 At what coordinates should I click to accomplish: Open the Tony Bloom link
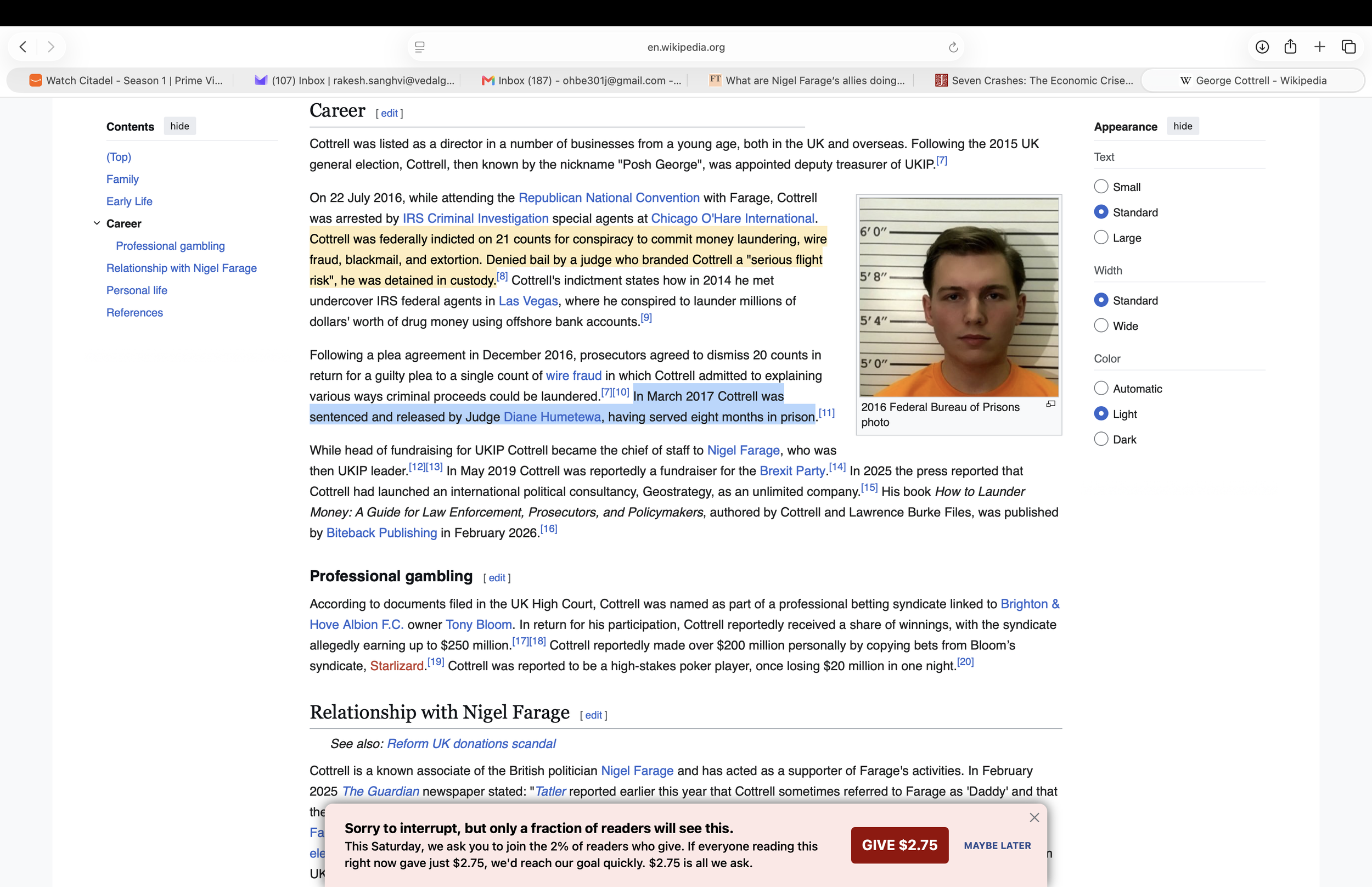(x=479, y=625)
